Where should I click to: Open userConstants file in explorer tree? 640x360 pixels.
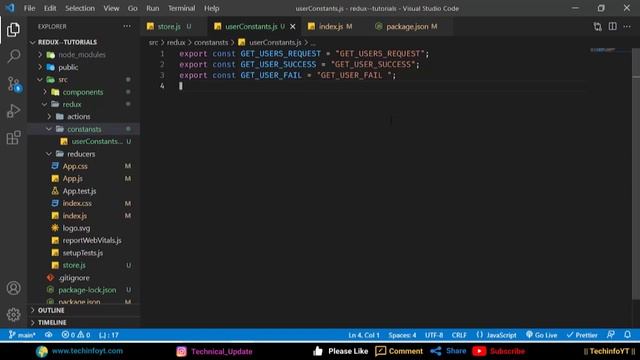(x=84, y=141)
